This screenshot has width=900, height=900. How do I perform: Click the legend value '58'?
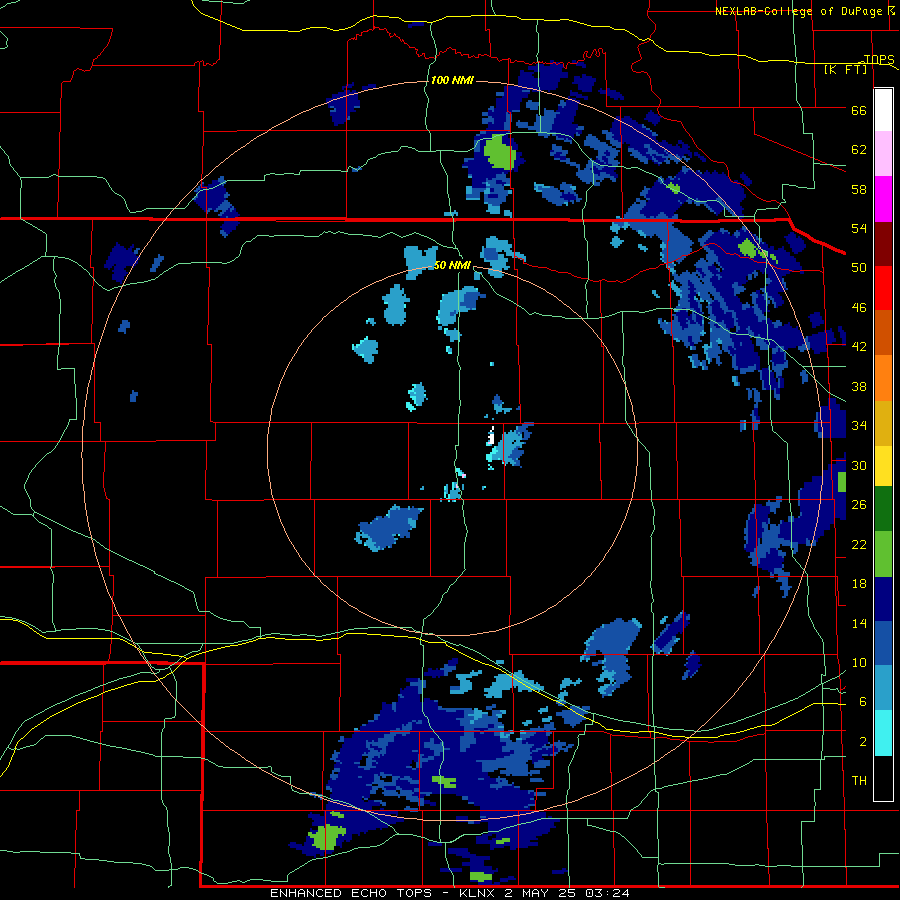point(859,189)
